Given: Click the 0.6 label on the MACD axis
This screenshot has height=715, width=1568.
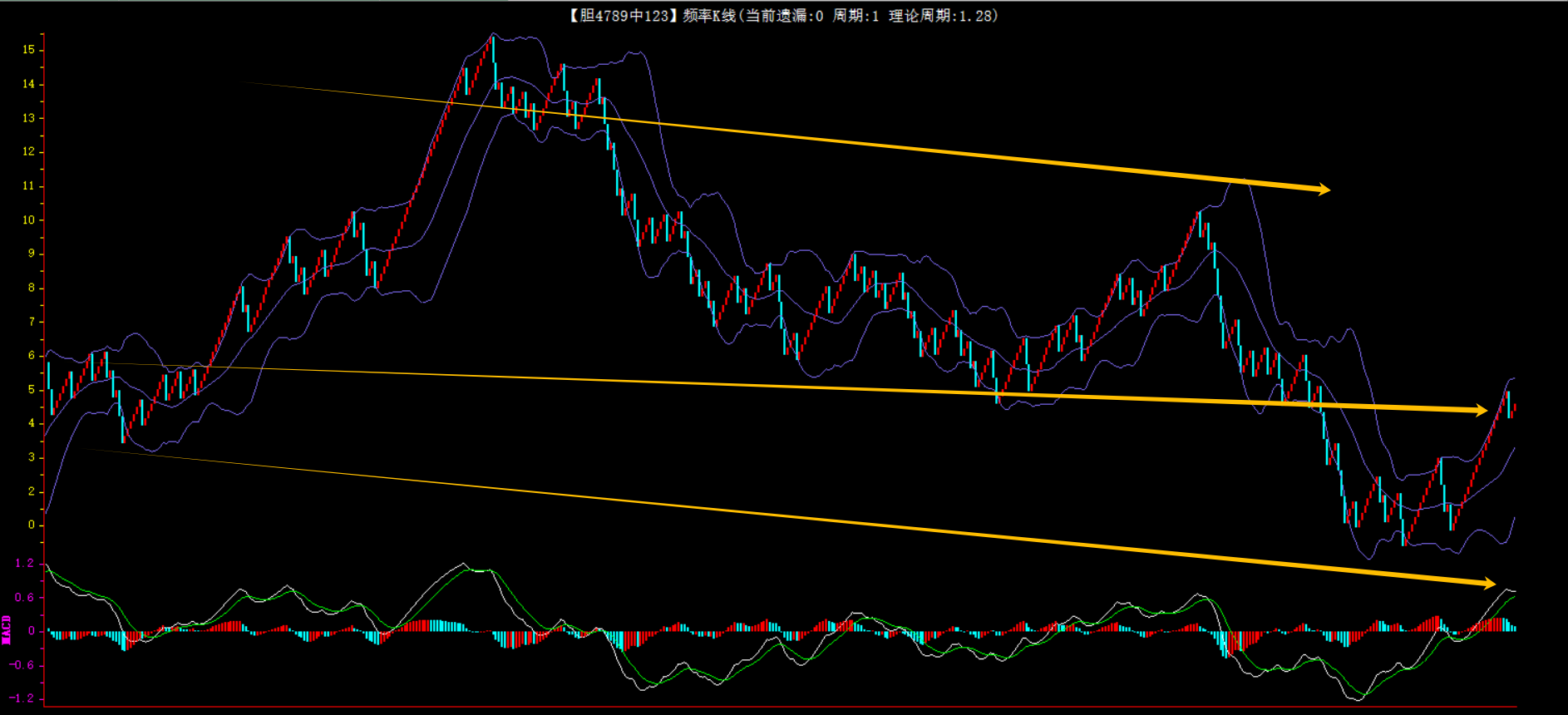Looking at the screenshot, I should pos(25,597).
